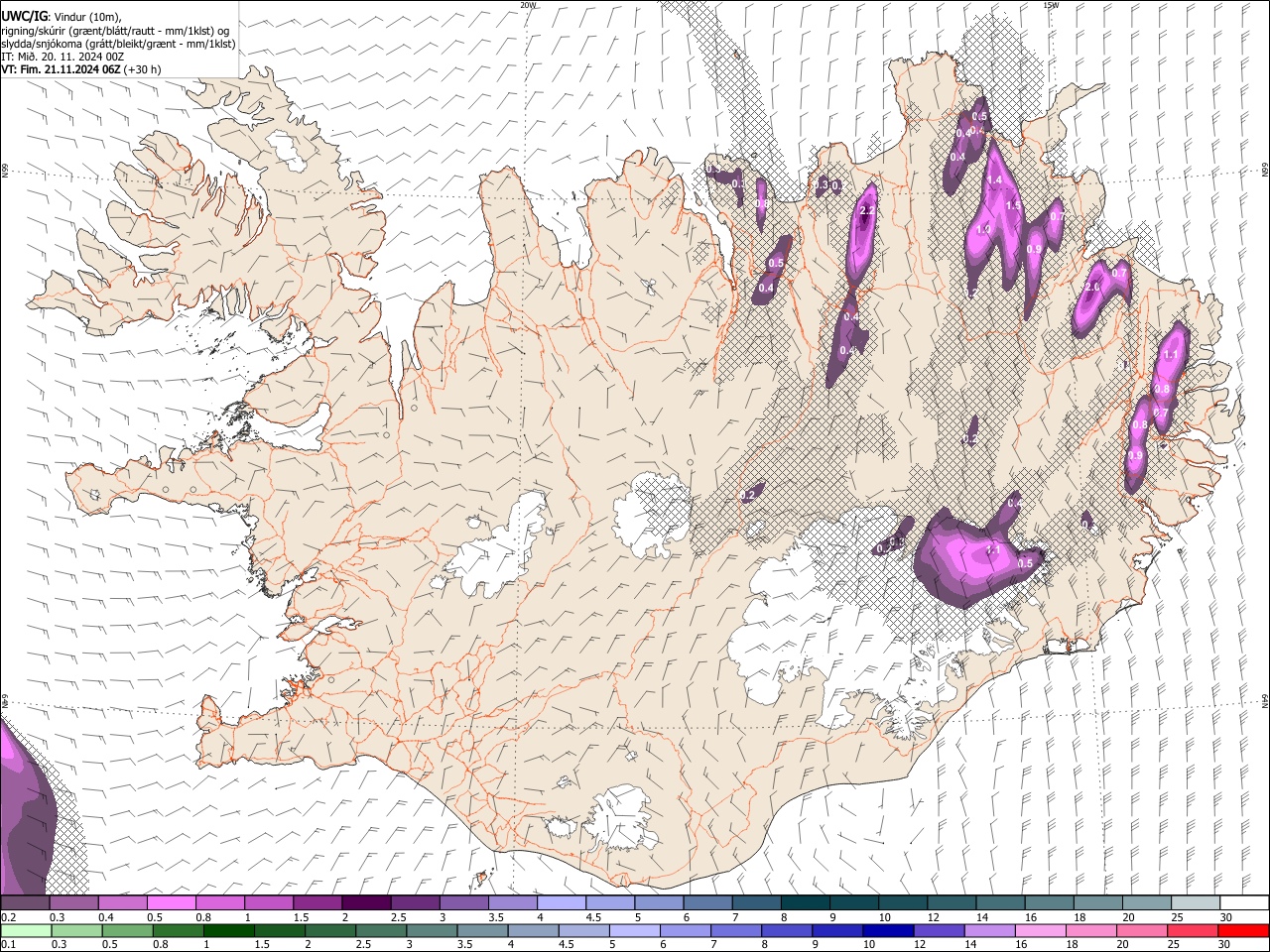
Task: Pick lower legend swatch between 14 and 16
Action: point(988,931)
